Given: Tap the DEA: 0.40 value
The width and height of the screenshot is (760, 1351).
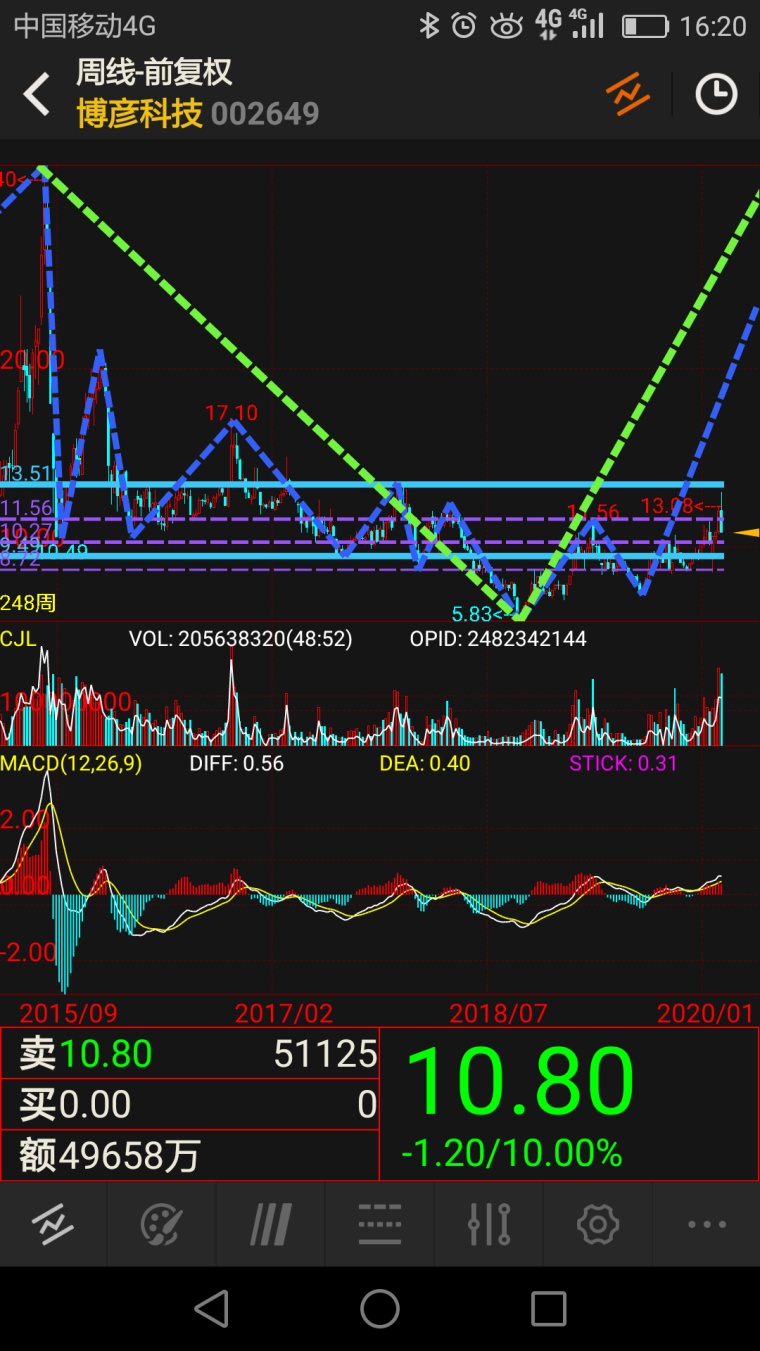Looking at the screenshot, I should pos(425,764).
